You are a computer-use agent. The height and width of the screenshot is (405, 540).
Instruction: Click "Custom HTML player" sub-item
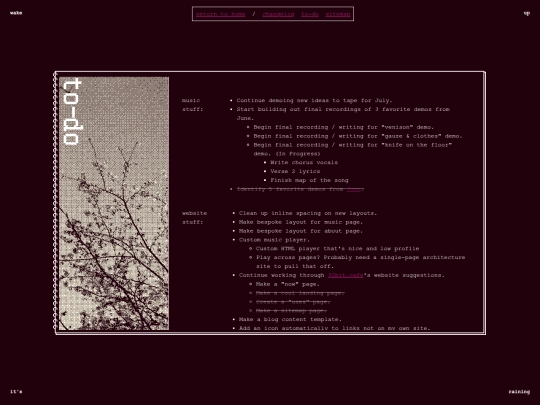pyautogui.click(x=338, y=249)
